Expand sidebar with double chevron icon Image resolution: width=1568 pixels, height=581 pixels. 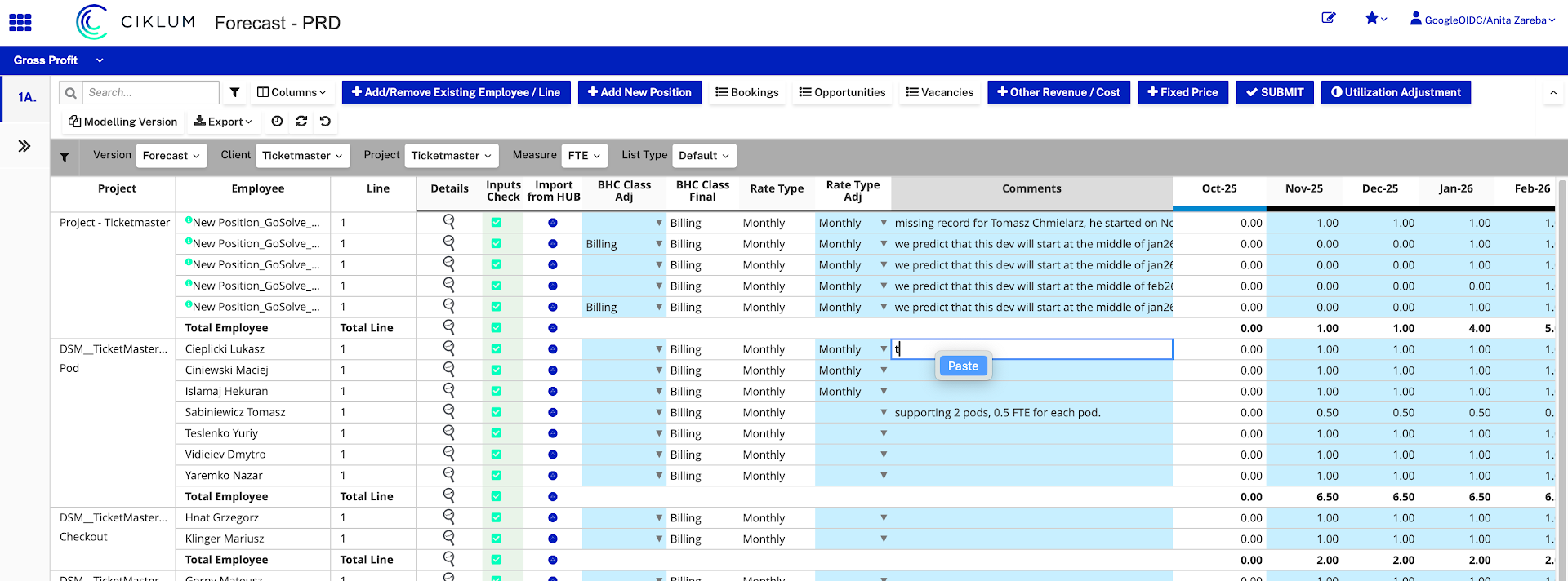point(24,146)
